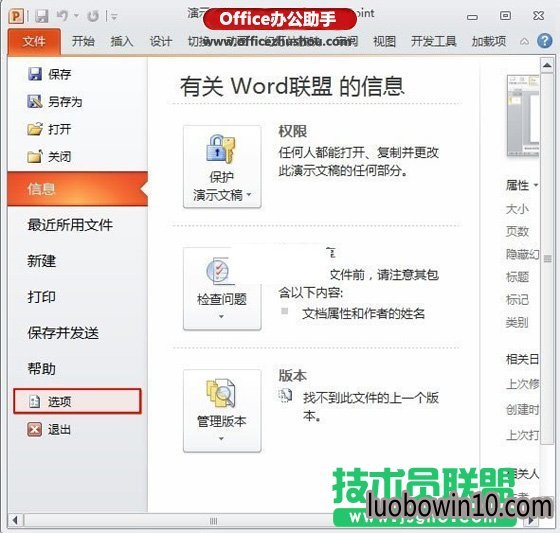Switch to the 开始 ribbon tab
The height and width of the screenshot is (533, 560).
pyautogui.click(x=83, y=41)
